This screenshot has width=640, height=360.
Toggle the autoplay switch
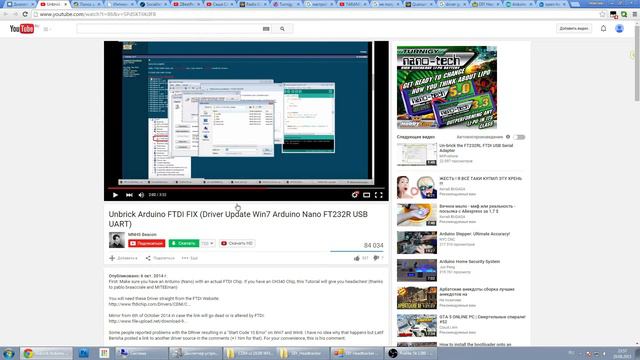pos(519,137)
